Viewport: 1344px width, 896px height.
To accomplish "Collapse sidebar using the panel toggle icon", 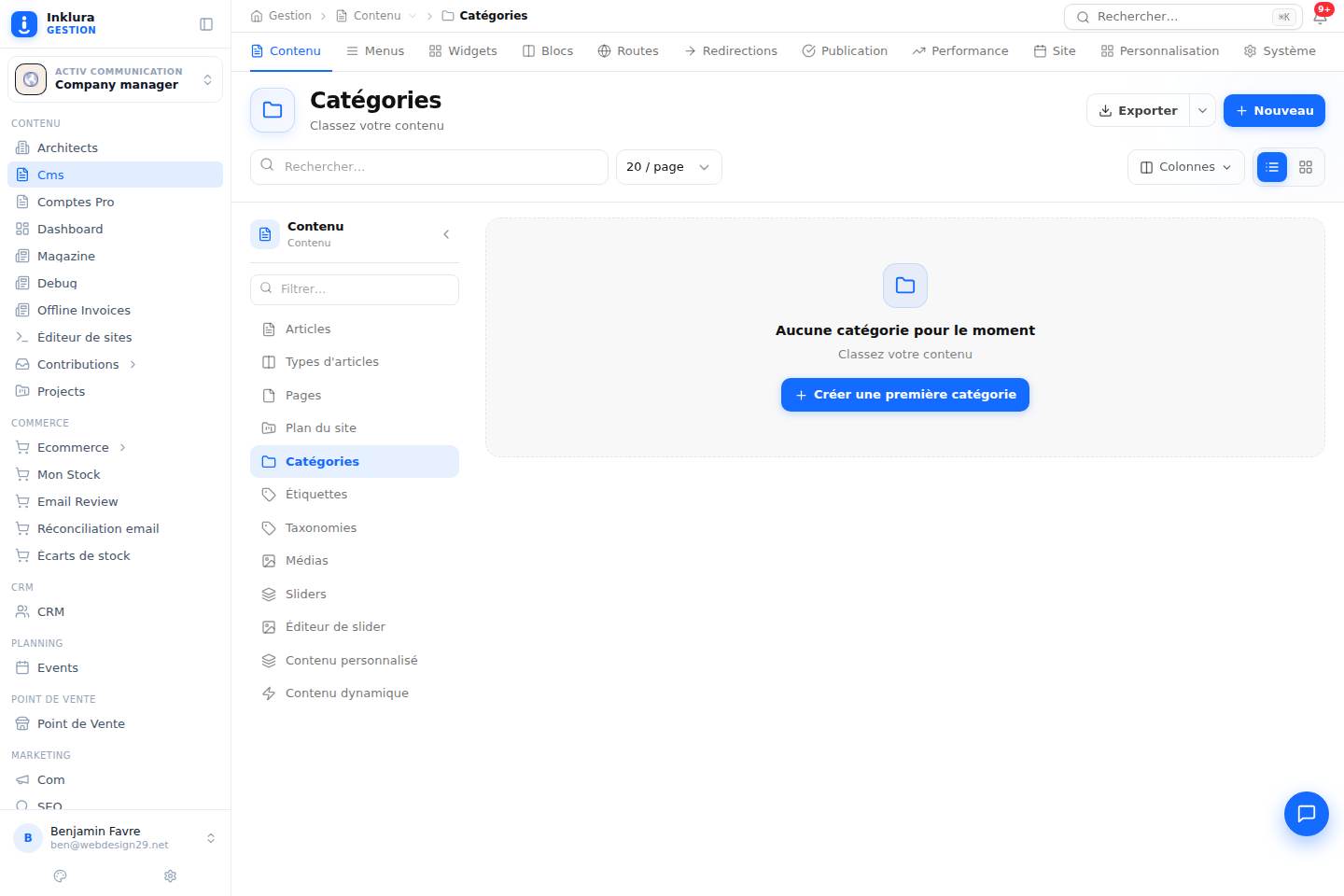I will coord(206,24).
